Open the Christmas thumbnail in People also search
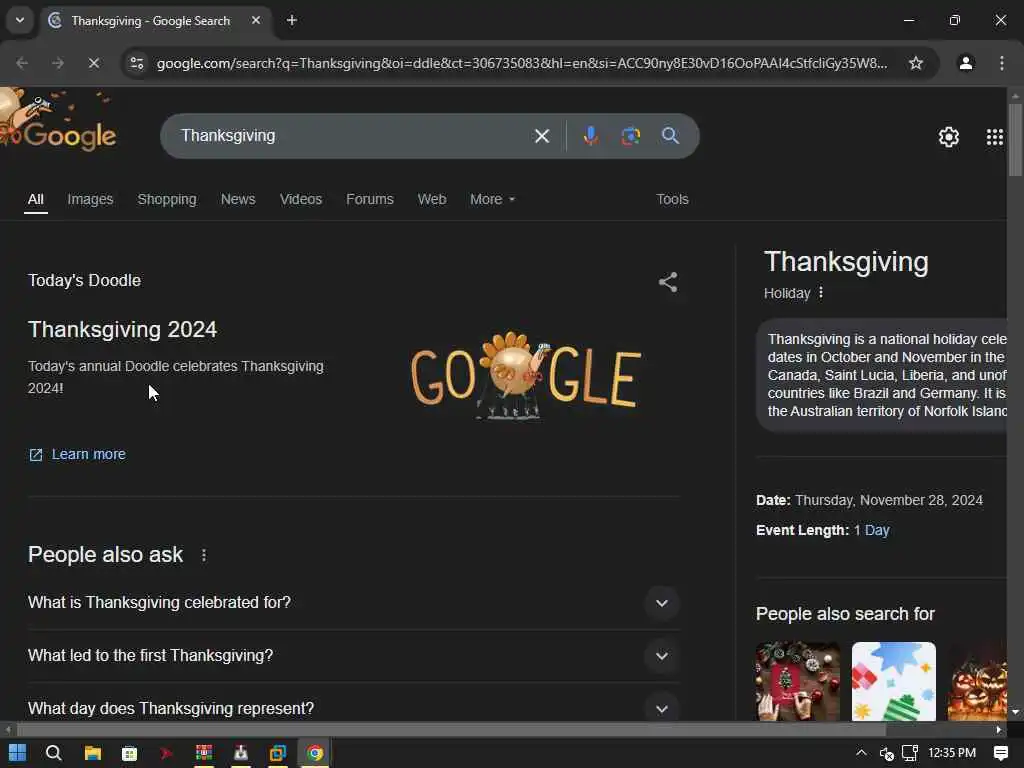Viewport: 1024px width, 768px height. [x=798, y=681]
